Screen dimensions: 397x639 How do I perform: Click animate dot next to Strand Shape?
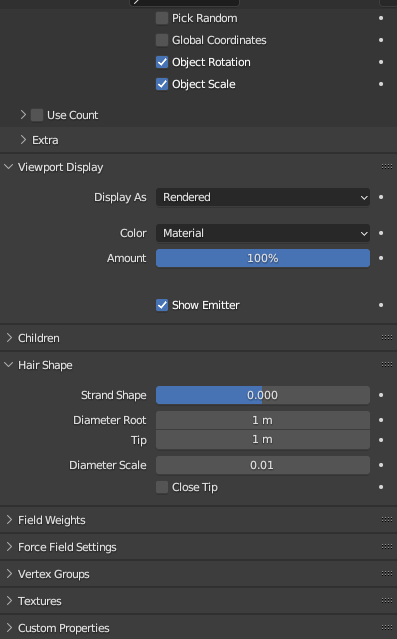(381, 395)
